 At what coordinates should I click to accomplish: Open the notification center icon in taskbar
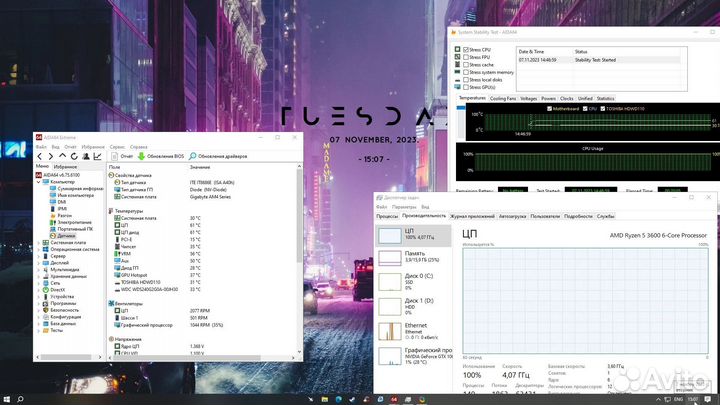point(708,399)
